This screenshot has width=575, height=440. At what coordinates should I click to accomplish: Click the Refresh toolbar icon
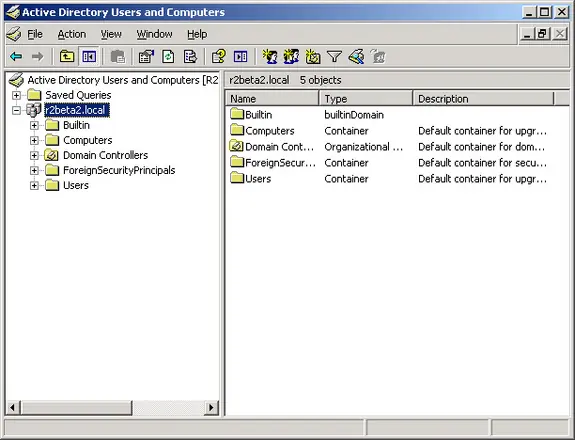(x=168, y=56)
